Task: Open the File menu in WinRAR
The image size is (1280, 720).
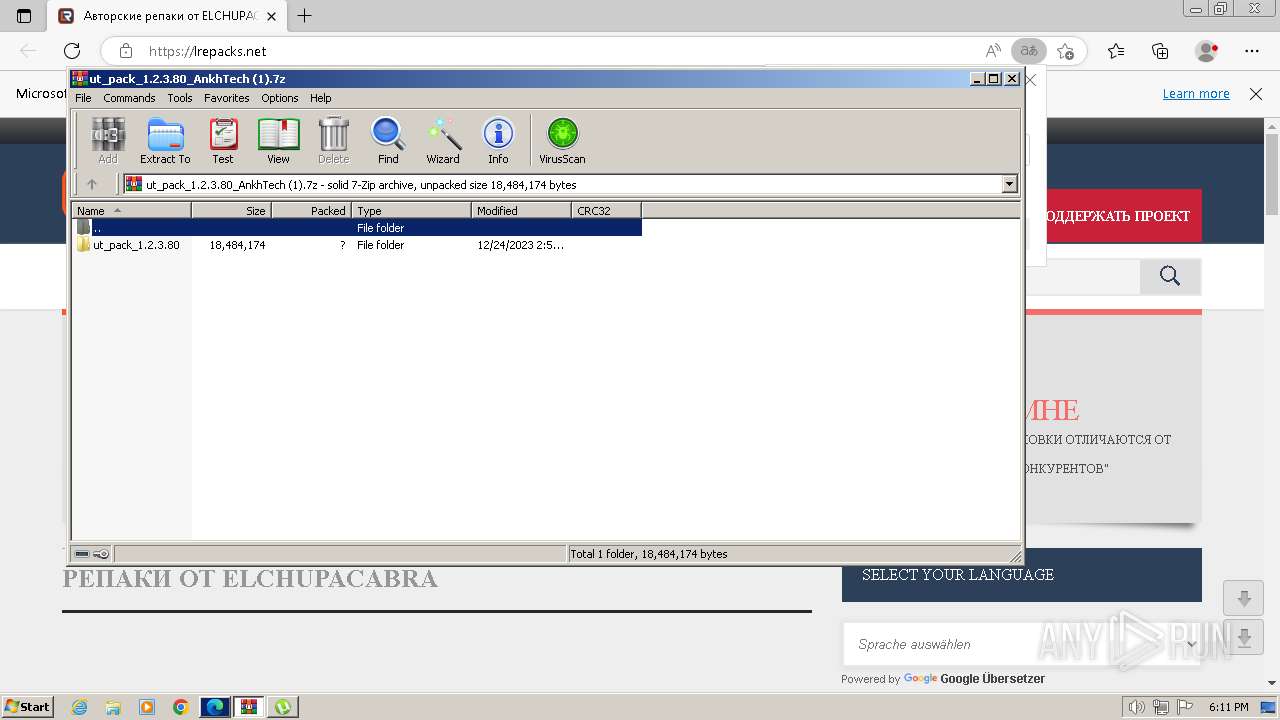Action: coord(83,98)
